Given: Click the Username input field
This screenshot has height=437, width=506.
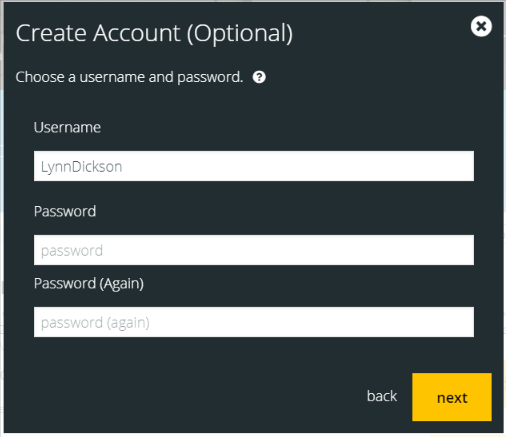Looking at the screenshot, I should click(x=254, y=166).
